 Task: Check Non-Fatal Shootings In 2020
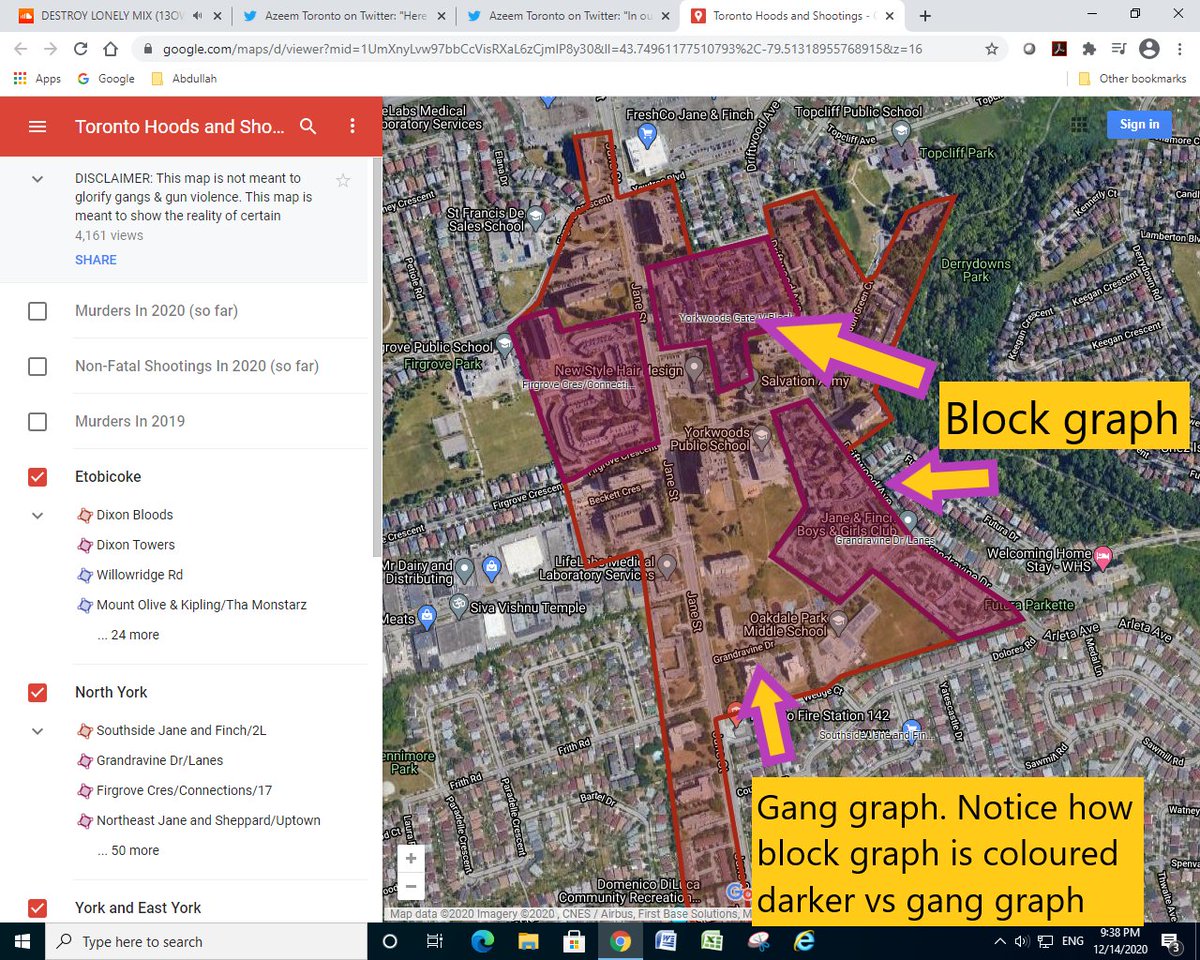tap(37, 366)
